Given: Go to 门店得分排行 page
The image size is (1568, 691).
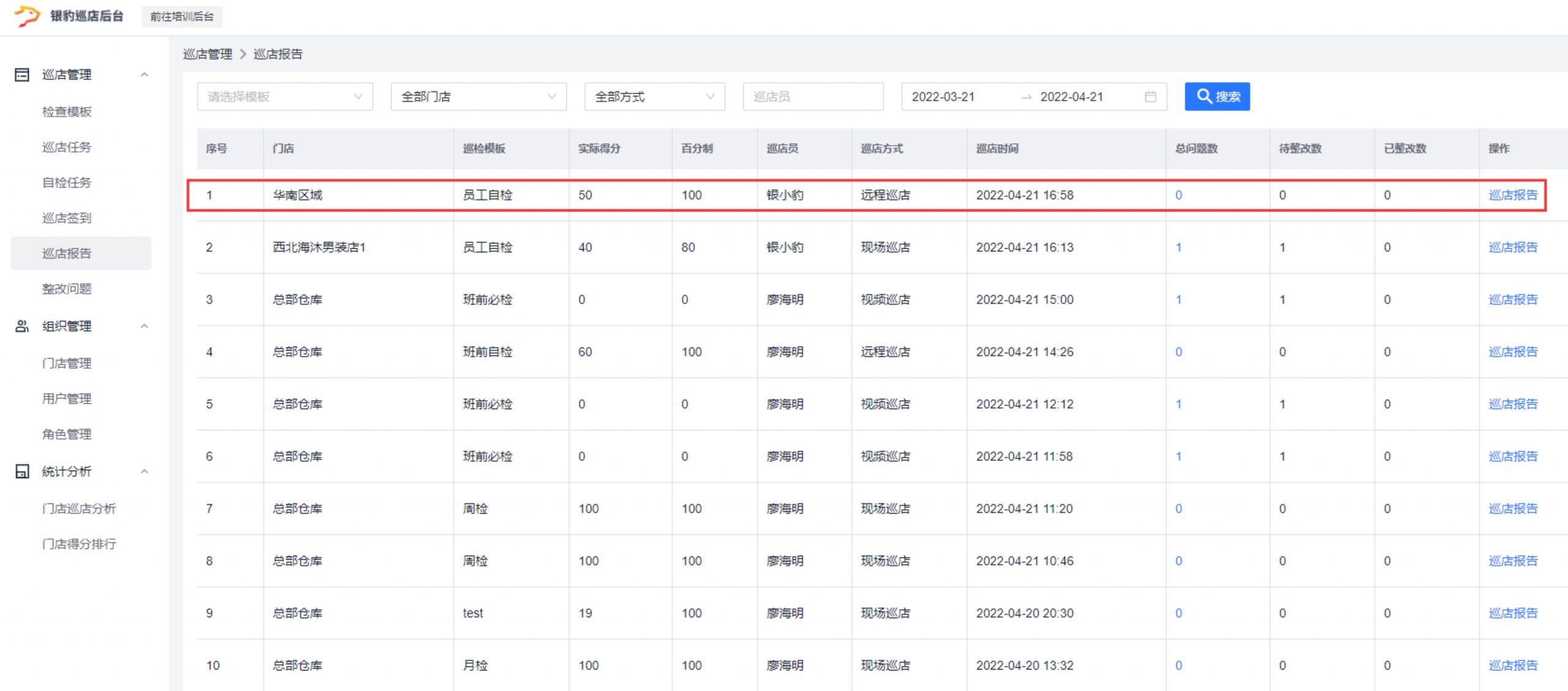Looking at the screenshot, I should (x=79, y=544).
